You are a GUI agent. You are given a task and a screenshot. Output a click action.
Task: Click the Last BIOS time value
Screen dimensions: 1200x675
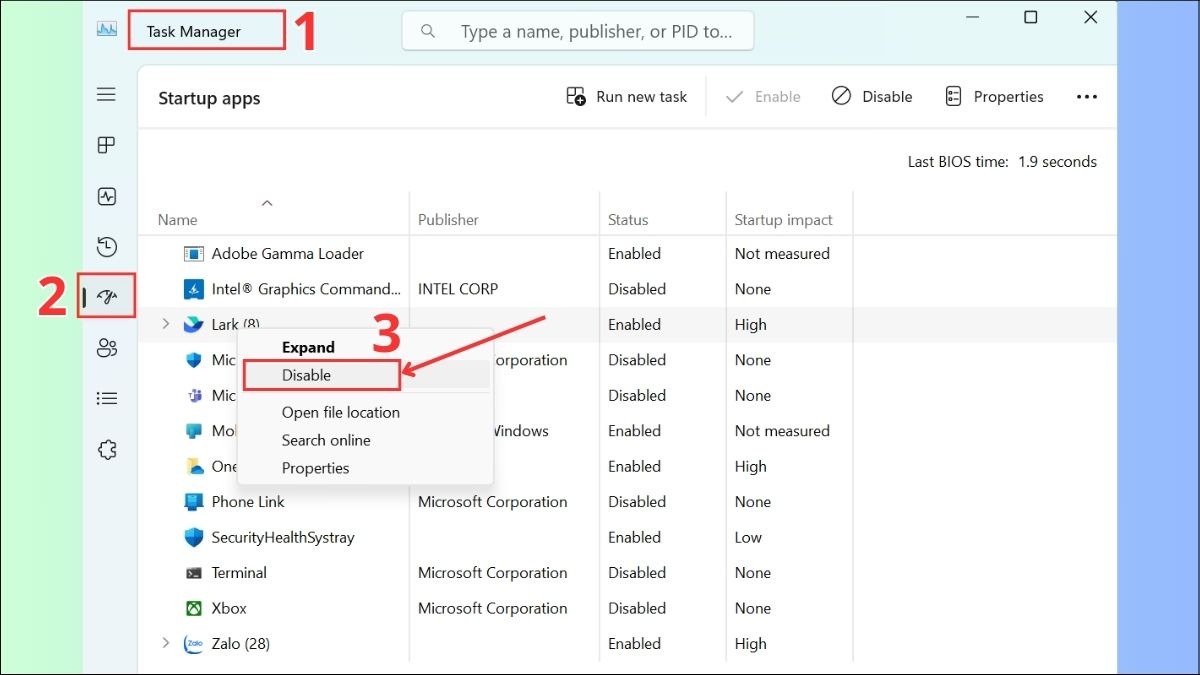point(1057,162)
